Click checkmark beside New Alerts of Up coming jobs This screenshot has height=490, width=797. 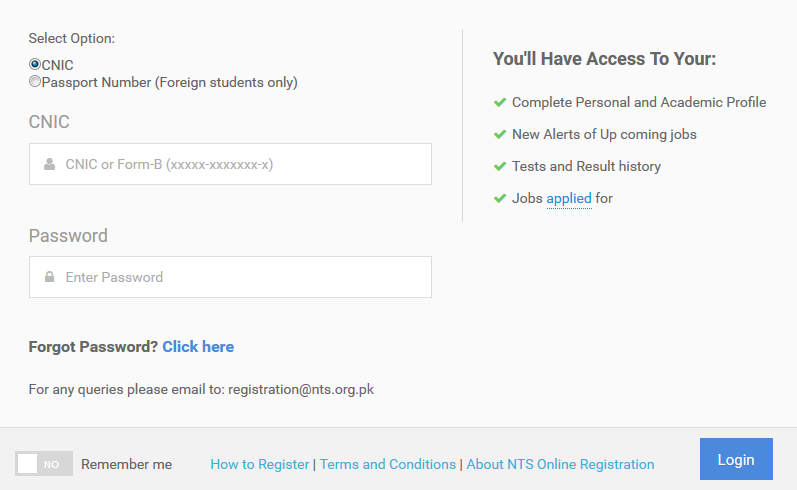pyautogui.click(x=500, y=134)
